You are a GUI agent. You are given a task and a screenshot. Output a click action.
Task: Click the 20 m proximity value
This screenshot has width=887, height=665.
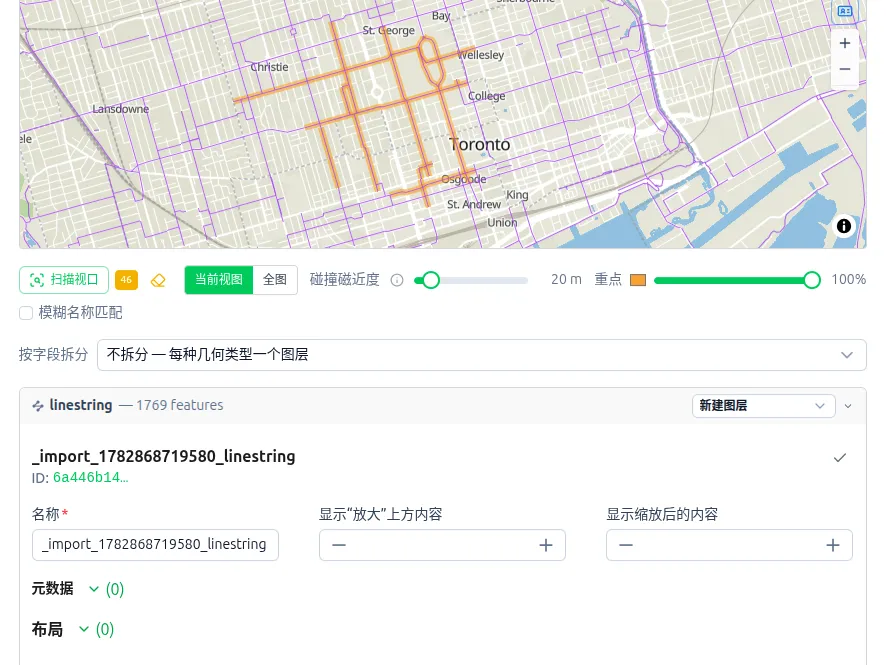tap(566, 280)
